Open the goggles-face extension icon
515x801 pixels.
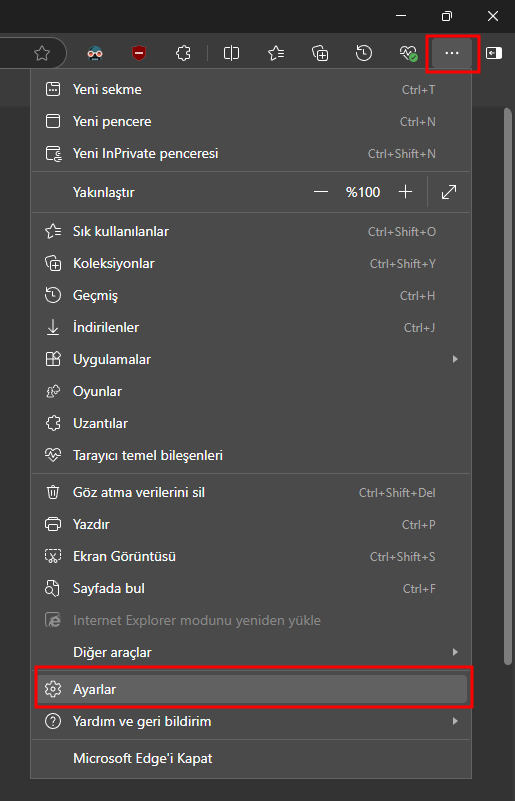point(95,53)
